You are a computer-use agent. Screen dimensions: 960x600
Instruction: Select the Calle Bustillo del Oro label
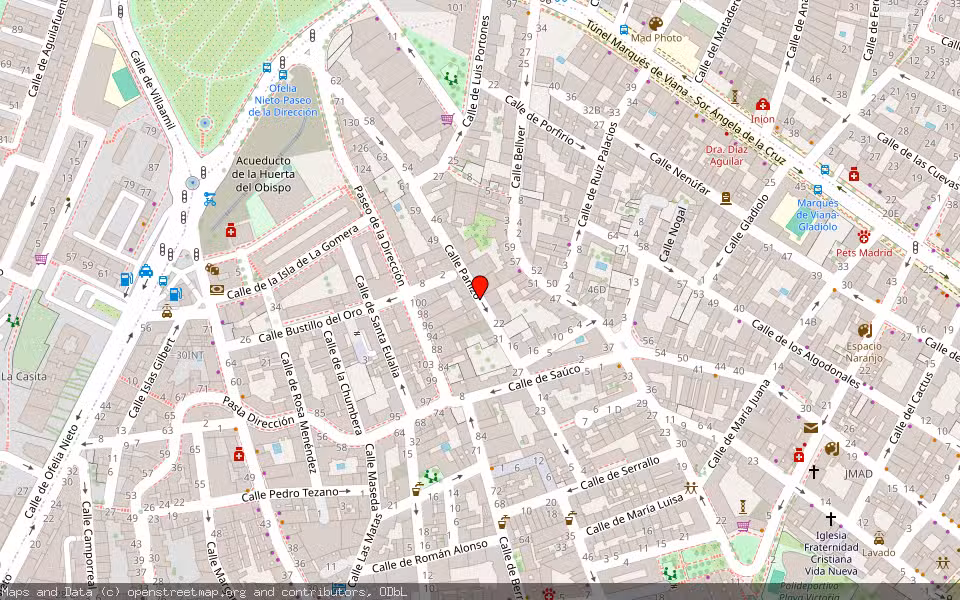(310, 325)
